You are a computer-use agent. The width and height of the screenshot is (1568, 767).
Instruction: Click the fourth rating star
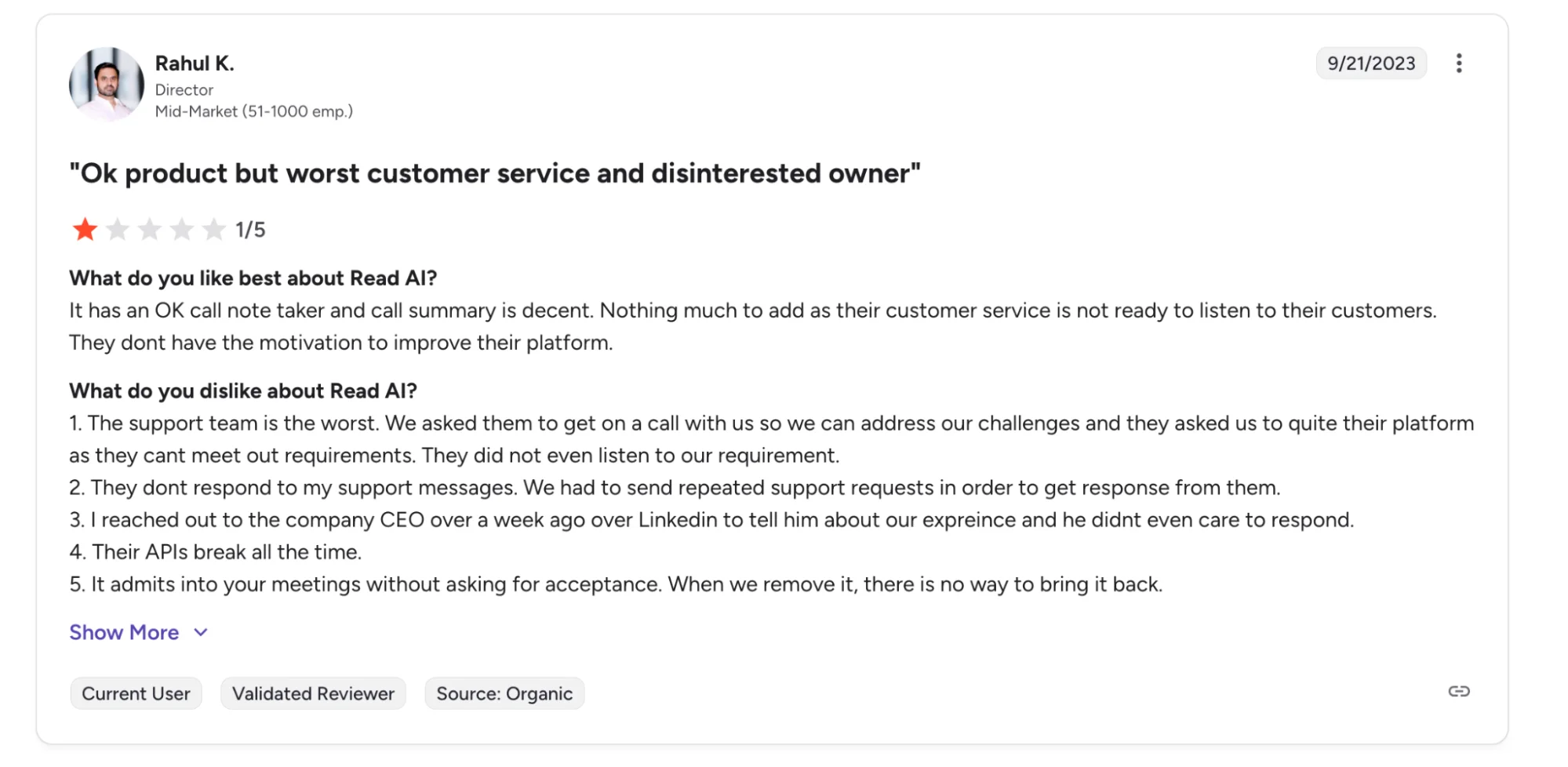(x=182, y=229)
